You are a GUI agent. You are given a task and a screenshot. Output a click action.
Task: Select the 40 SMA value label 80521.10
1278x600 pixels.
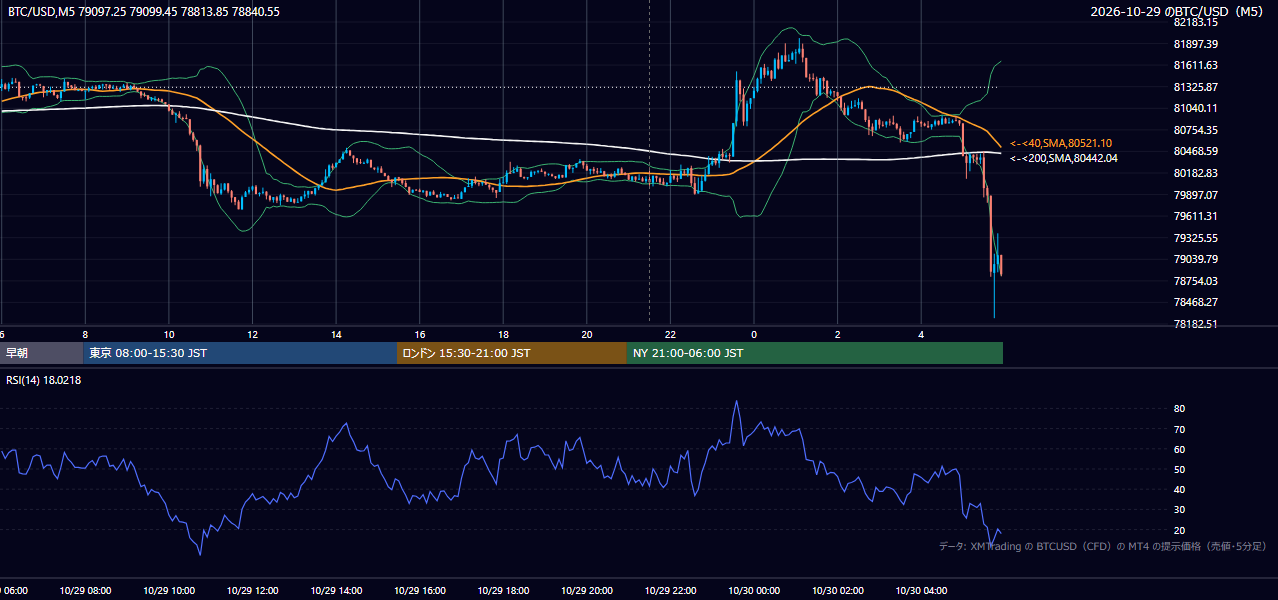pos(1061,144)
